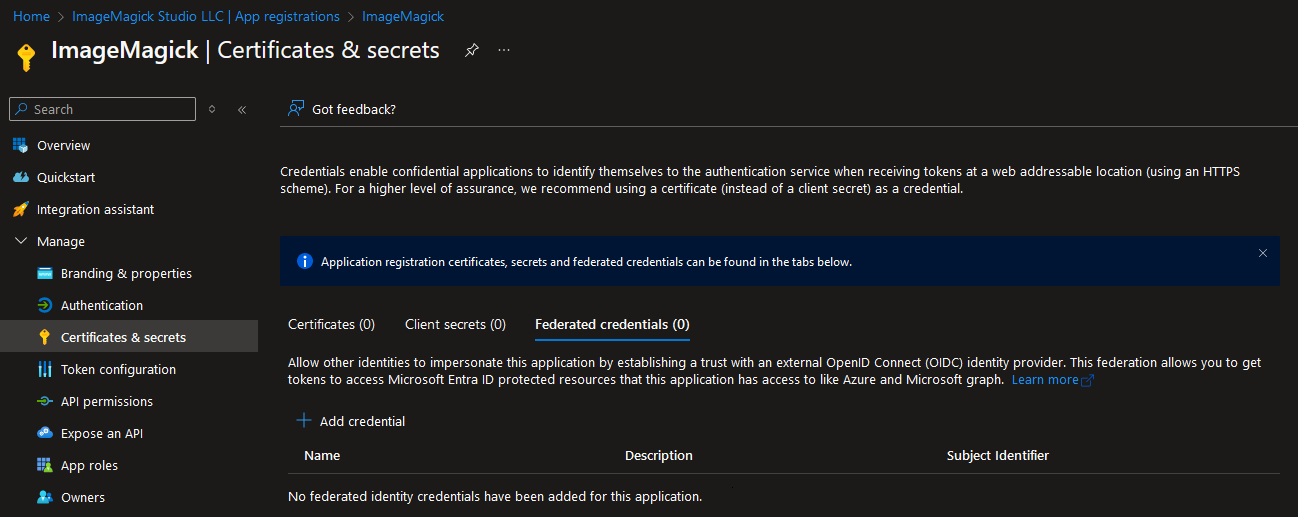1298x517 pixels.
Task: Click the Owners people icon
Action: (x=44, y=497)
